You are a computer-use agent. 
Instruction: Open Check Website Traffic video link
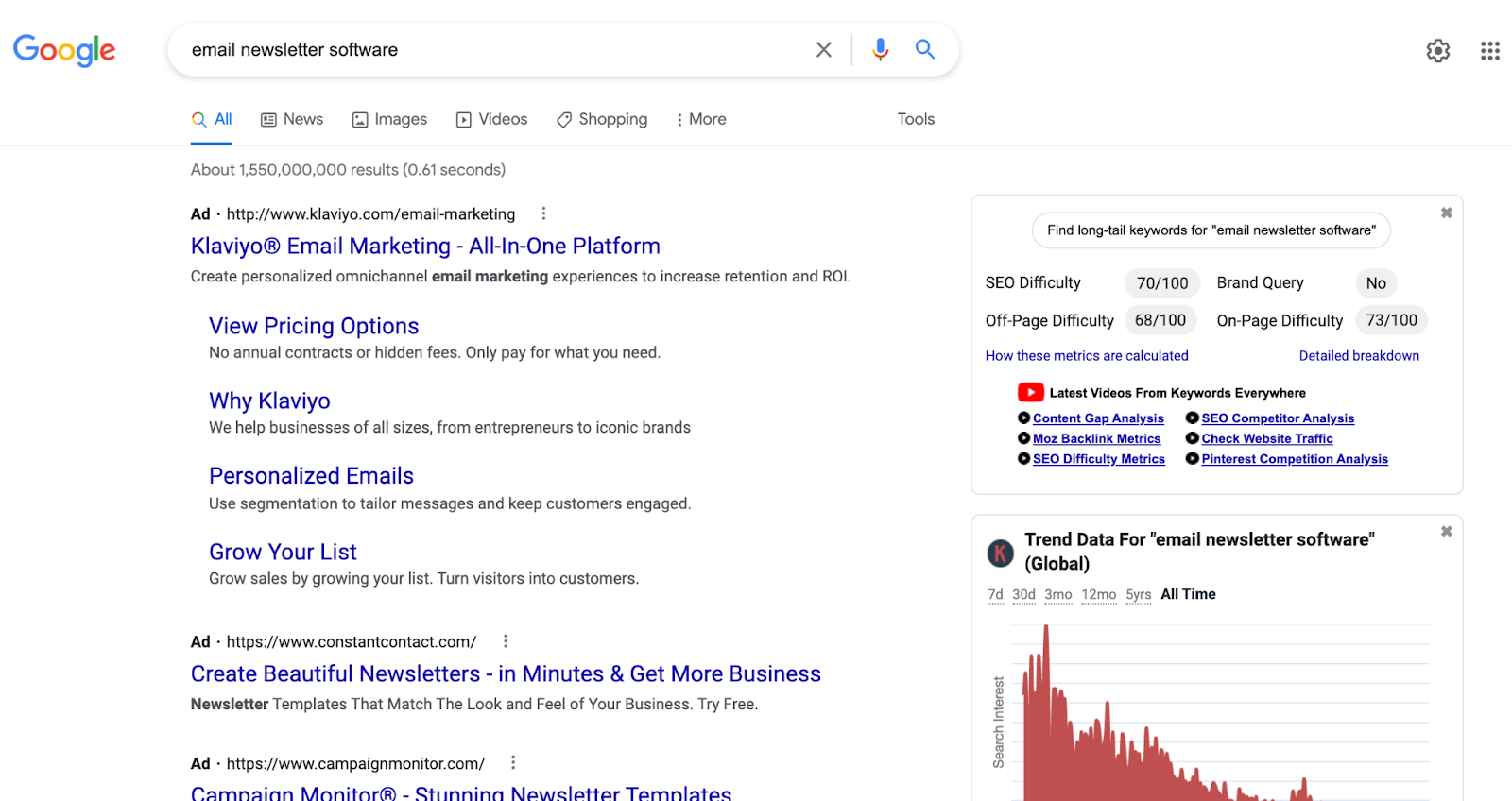1267,438
